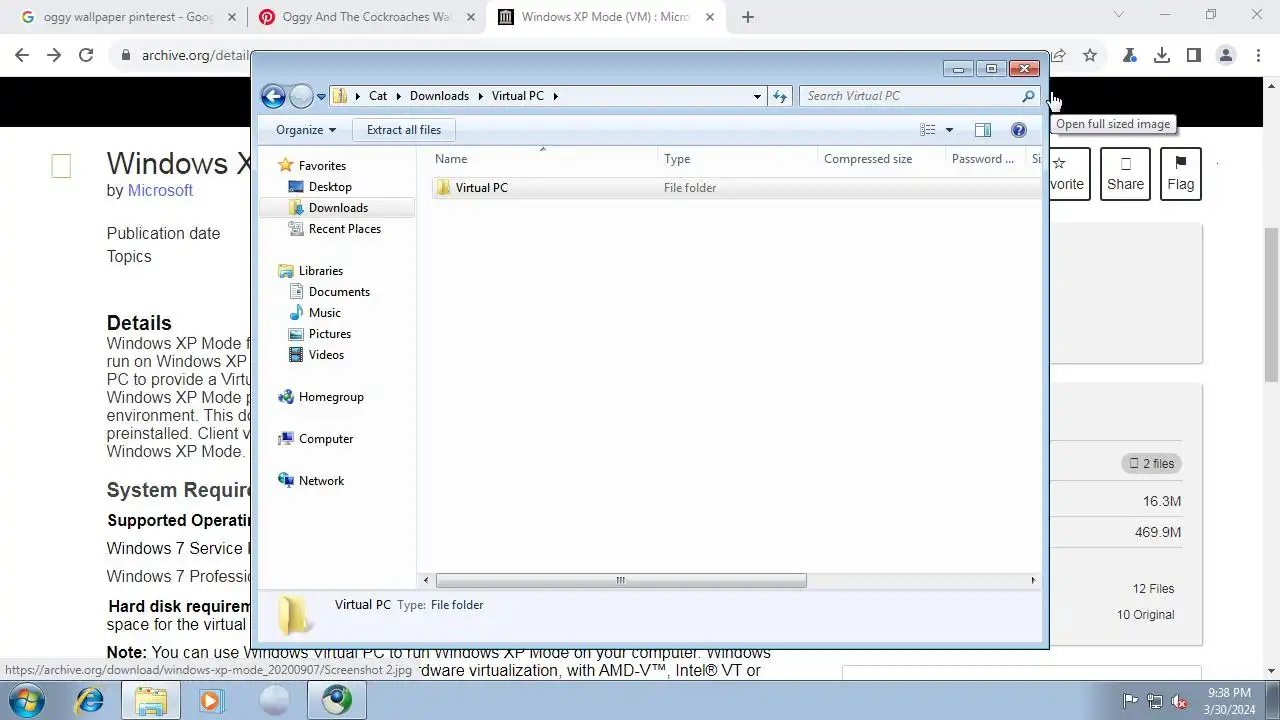
Task: Click the search magnifier icon in Explorer
Action: [1028, 96]
